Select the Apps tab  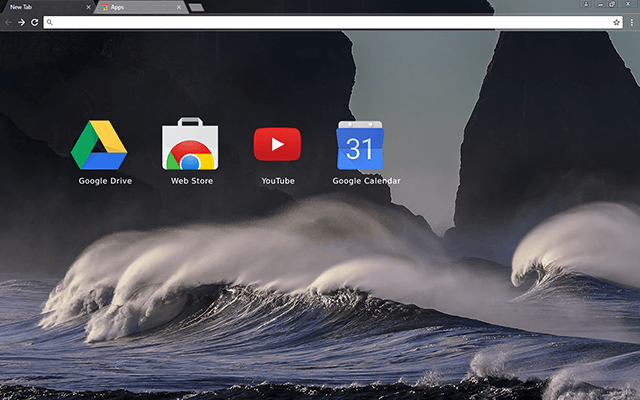pos(135,6)
